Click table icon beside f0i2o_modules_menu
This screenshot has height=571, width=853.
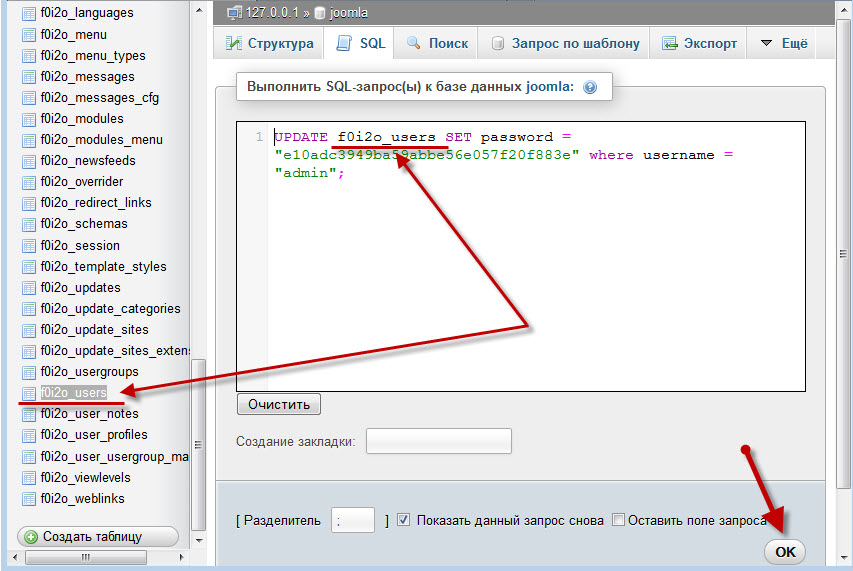pos(29,141)
